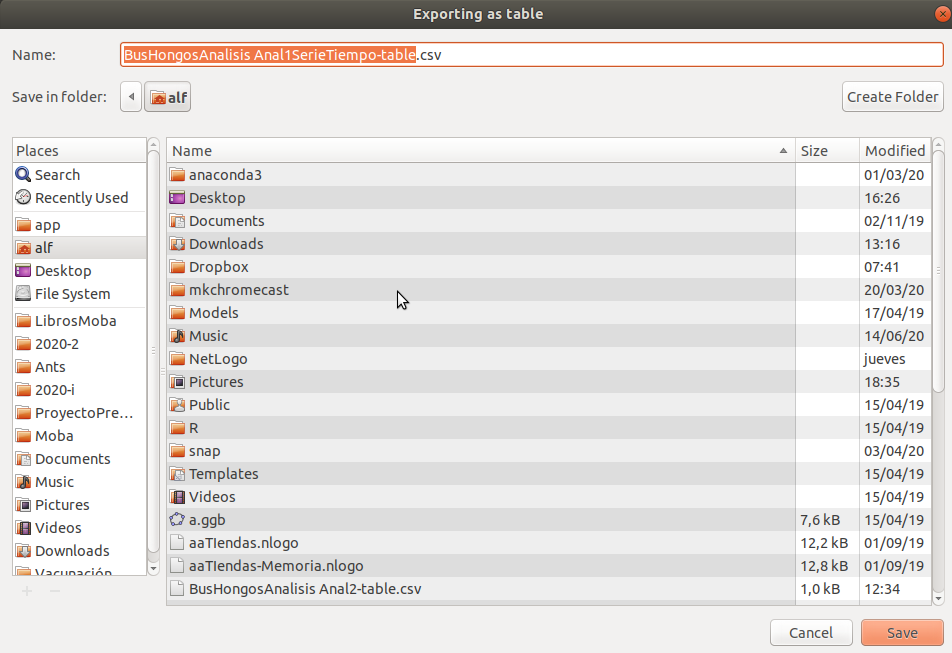This screenshot has width=952, height=653.
Task: Click Videos film icon in Places sidebar
Action: click(23, 528)
